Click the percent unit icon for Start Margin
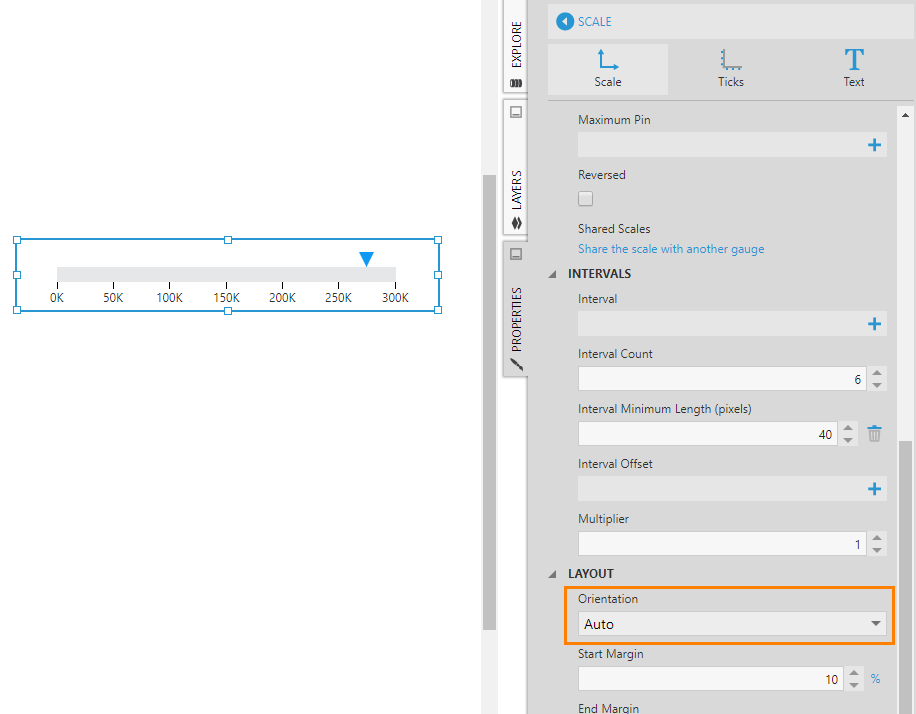The image size is (916, 714). pyautogui.click(x=875, y=679)
